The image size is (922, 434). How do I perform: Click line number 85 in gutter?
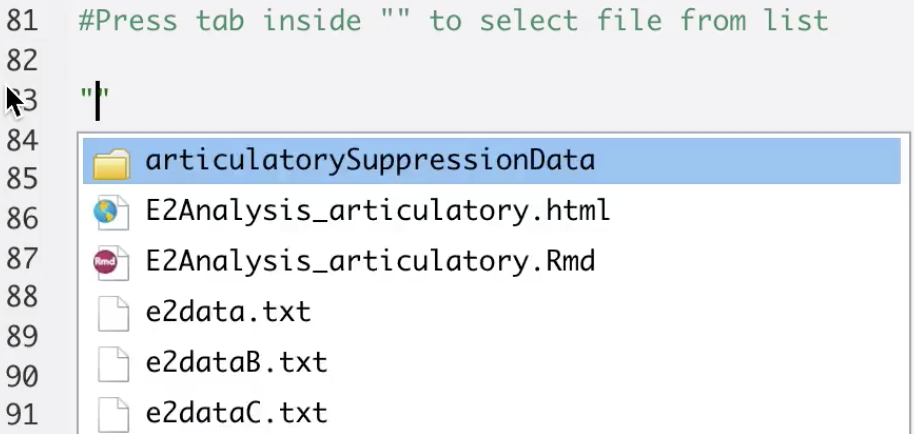[21, 179]
